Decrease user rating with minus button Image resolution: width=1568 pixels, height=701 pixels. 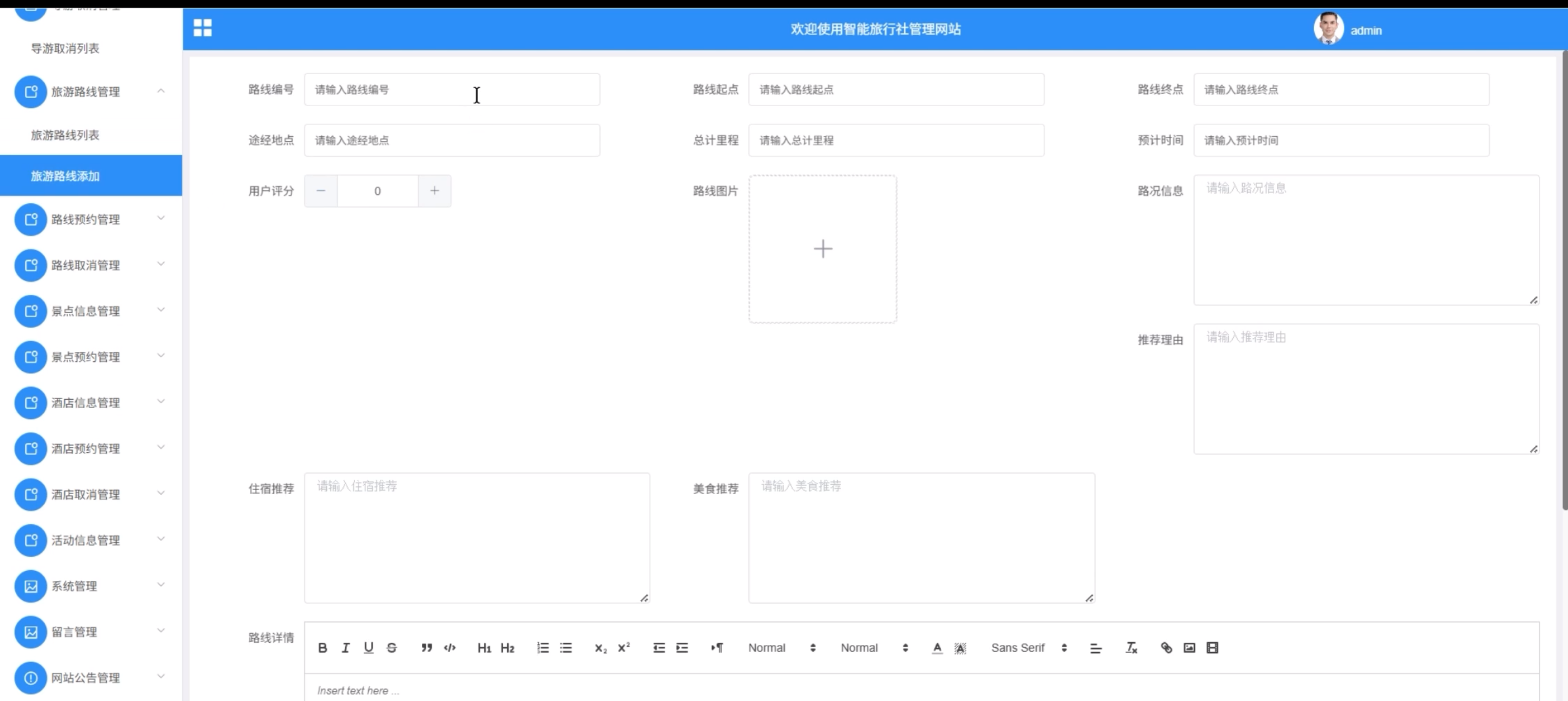coord(321,191)
